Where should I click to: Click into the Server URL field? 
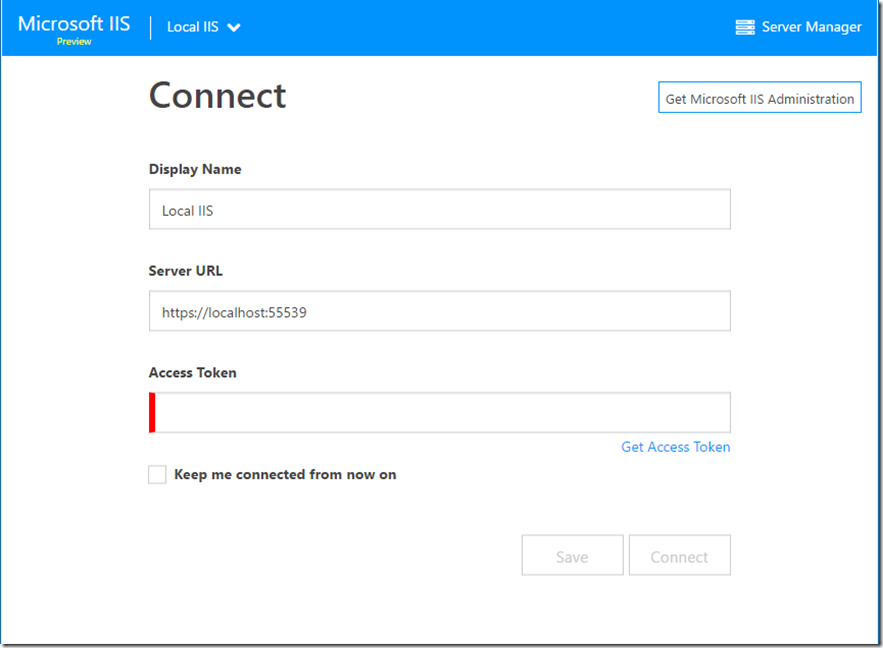click(x=440, y=311)
